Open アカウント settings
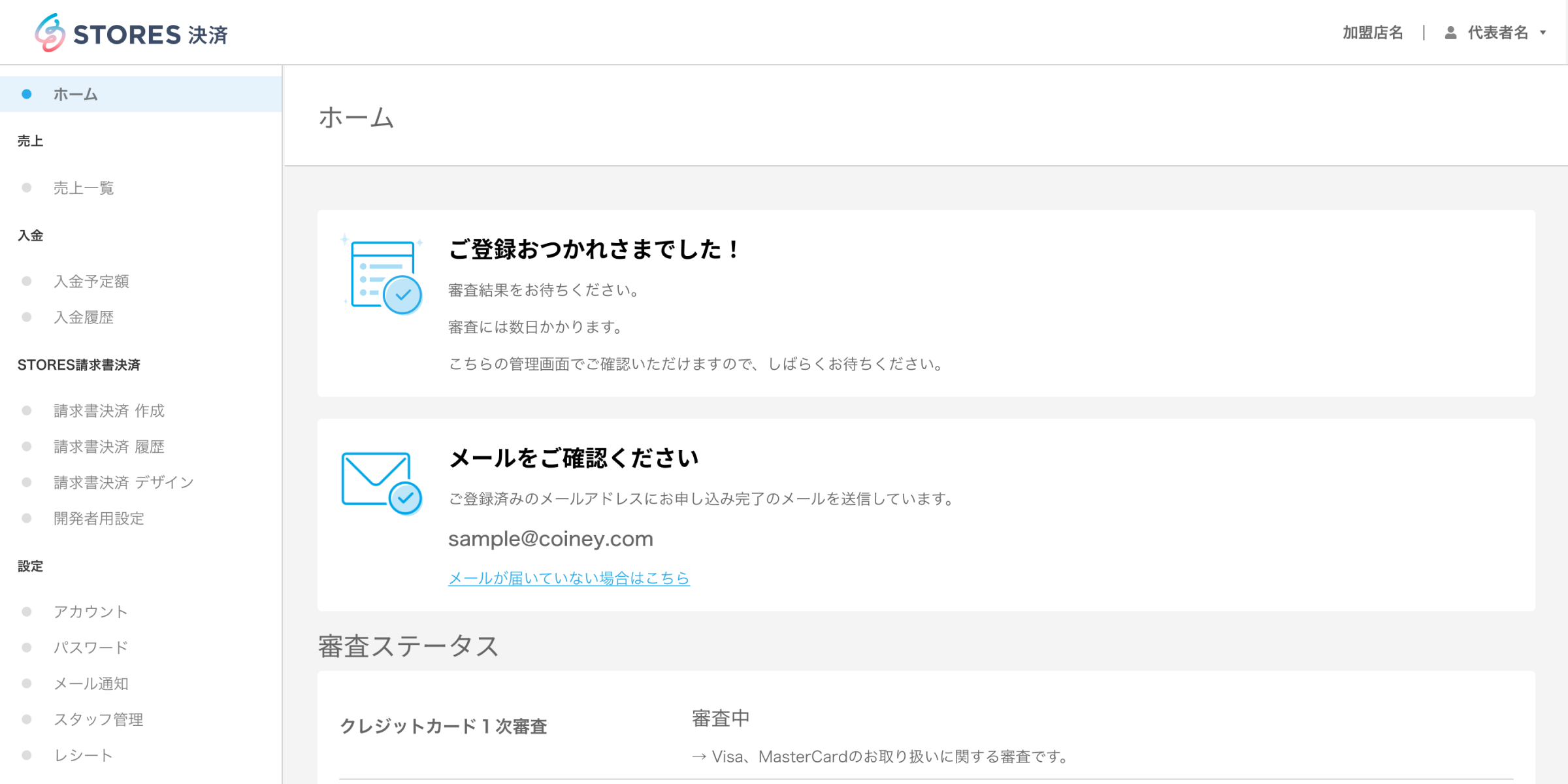Viewport: 1568px width, 784px height. click(91, 612)
